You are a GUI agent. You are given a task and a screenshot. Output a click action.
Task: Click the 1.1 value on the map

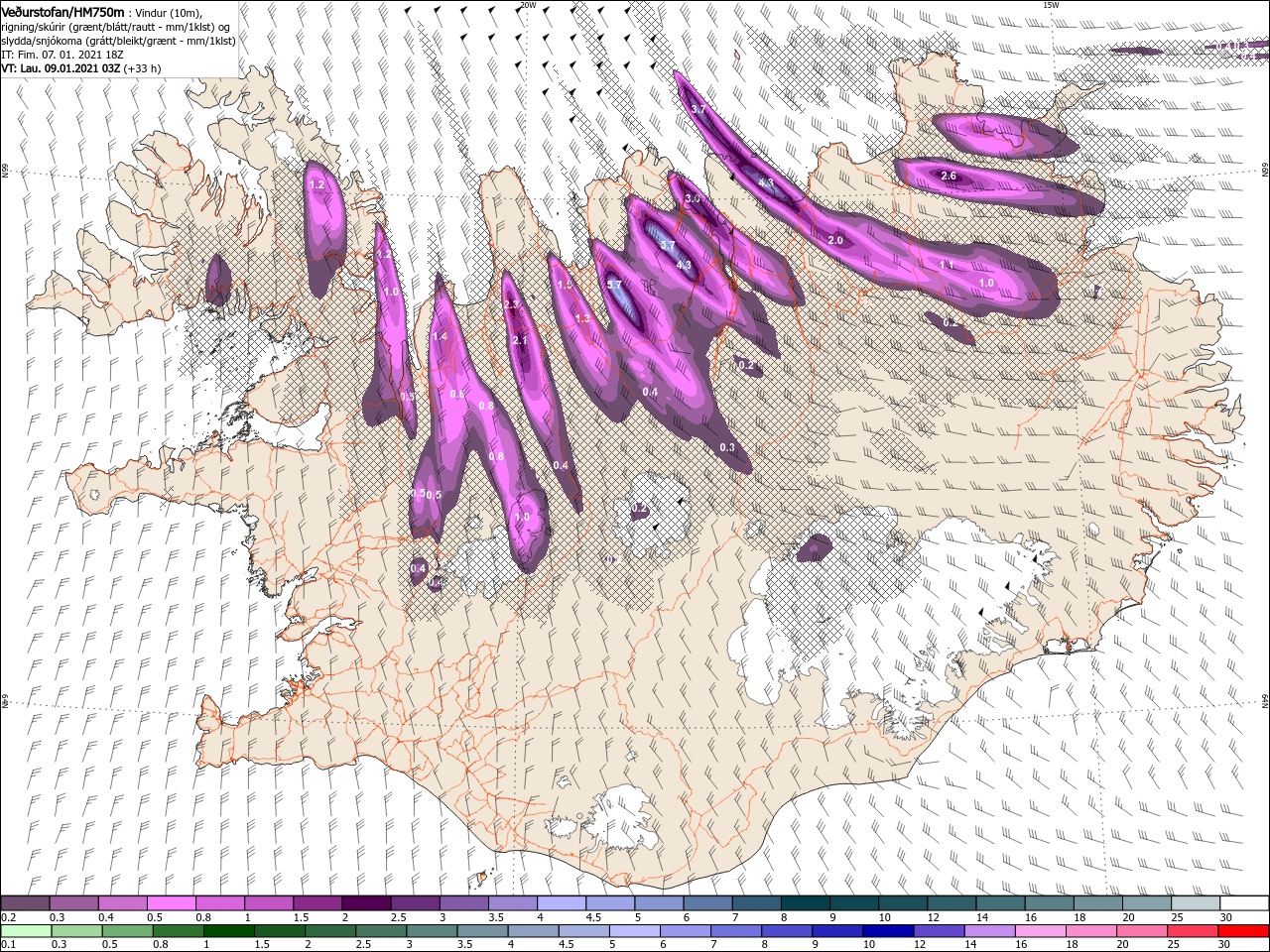click(946, 265)
